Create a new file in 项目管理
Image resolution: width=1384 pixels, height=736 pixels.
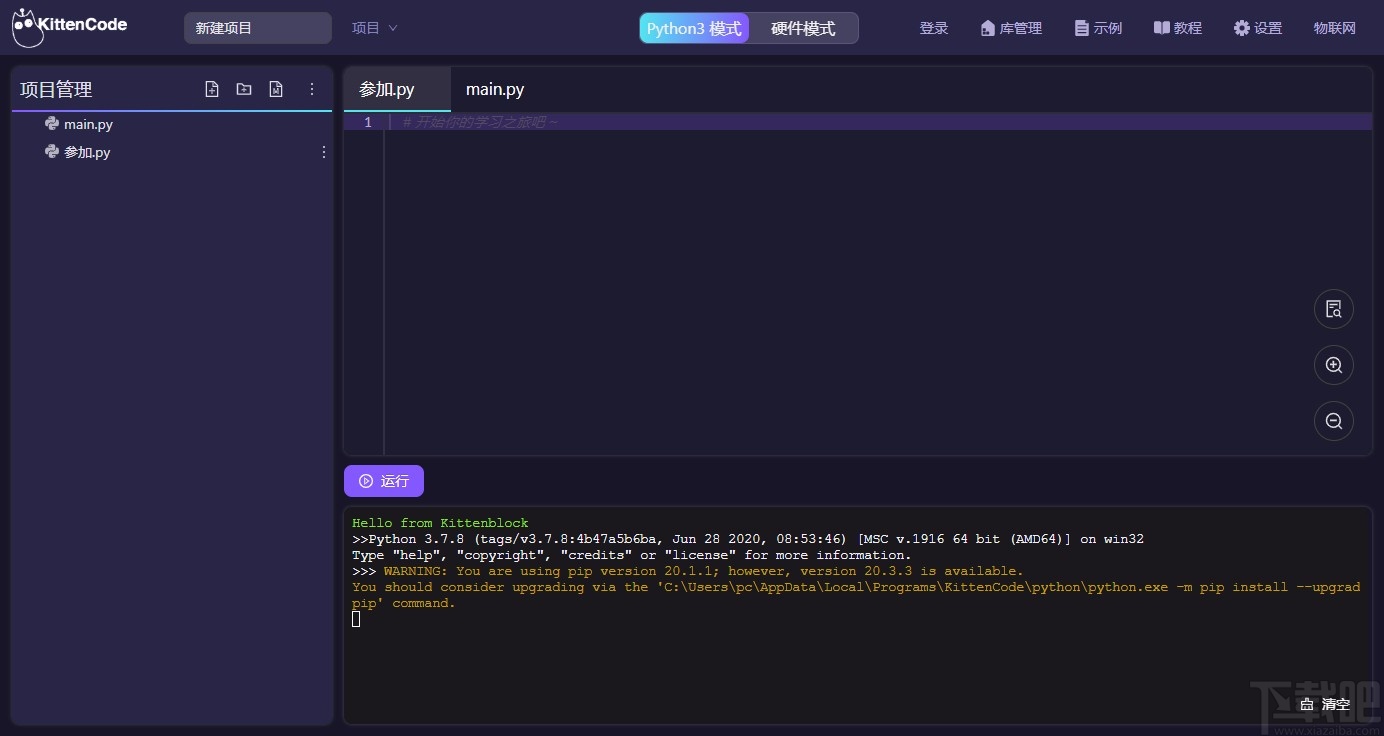click(212, 89)
